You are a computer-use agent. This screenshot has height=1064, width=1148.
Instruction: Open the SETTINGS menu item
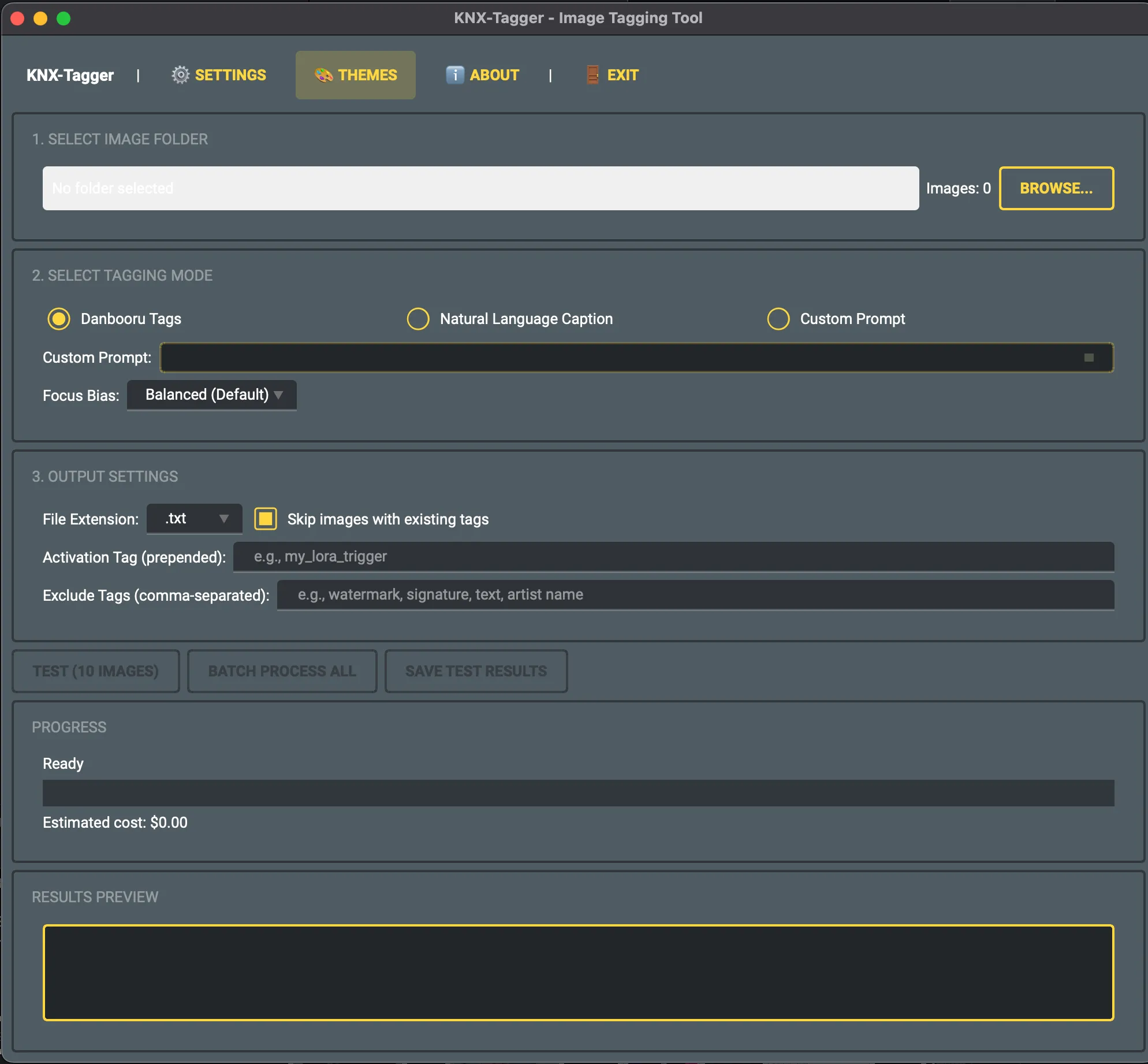(x=219, y=75)
